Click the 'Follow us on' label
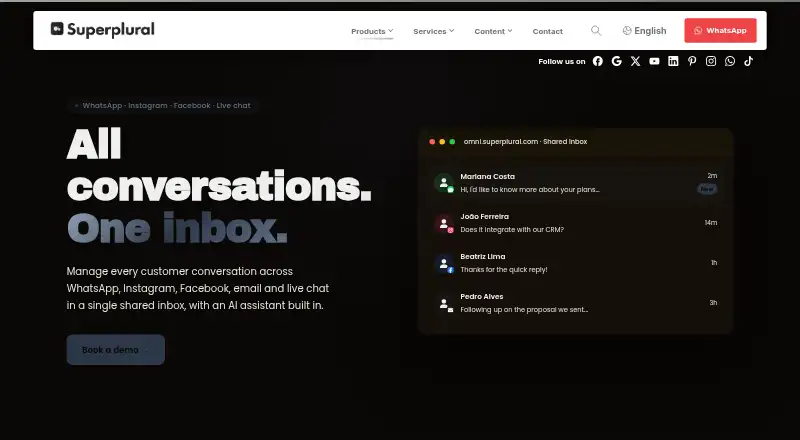The image size is (800, 440). click(562, 61)
